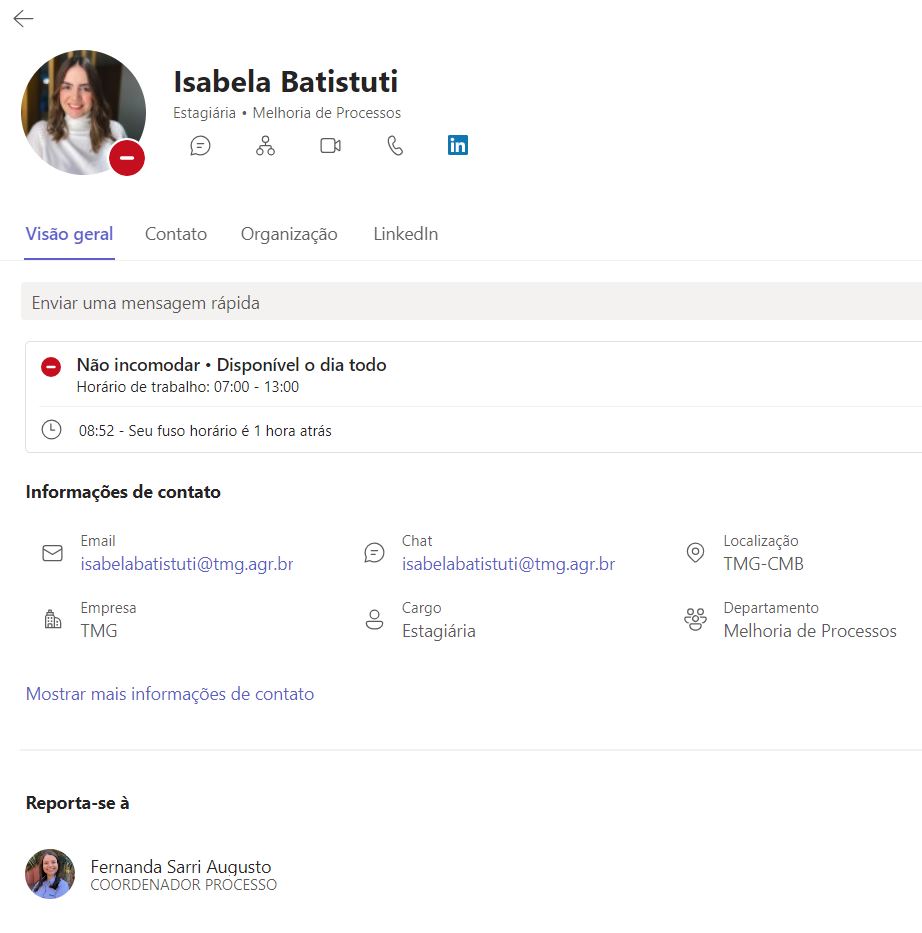Open manager Fernanda Sarri Augusto's profile

tap(180, 867)
